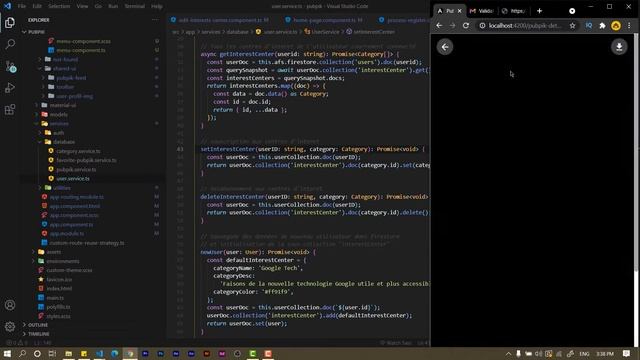640x360 pixels.
Task: Click the Explorer more actions ellipsis
Action: pyautogui.click(x=155, y=20)
